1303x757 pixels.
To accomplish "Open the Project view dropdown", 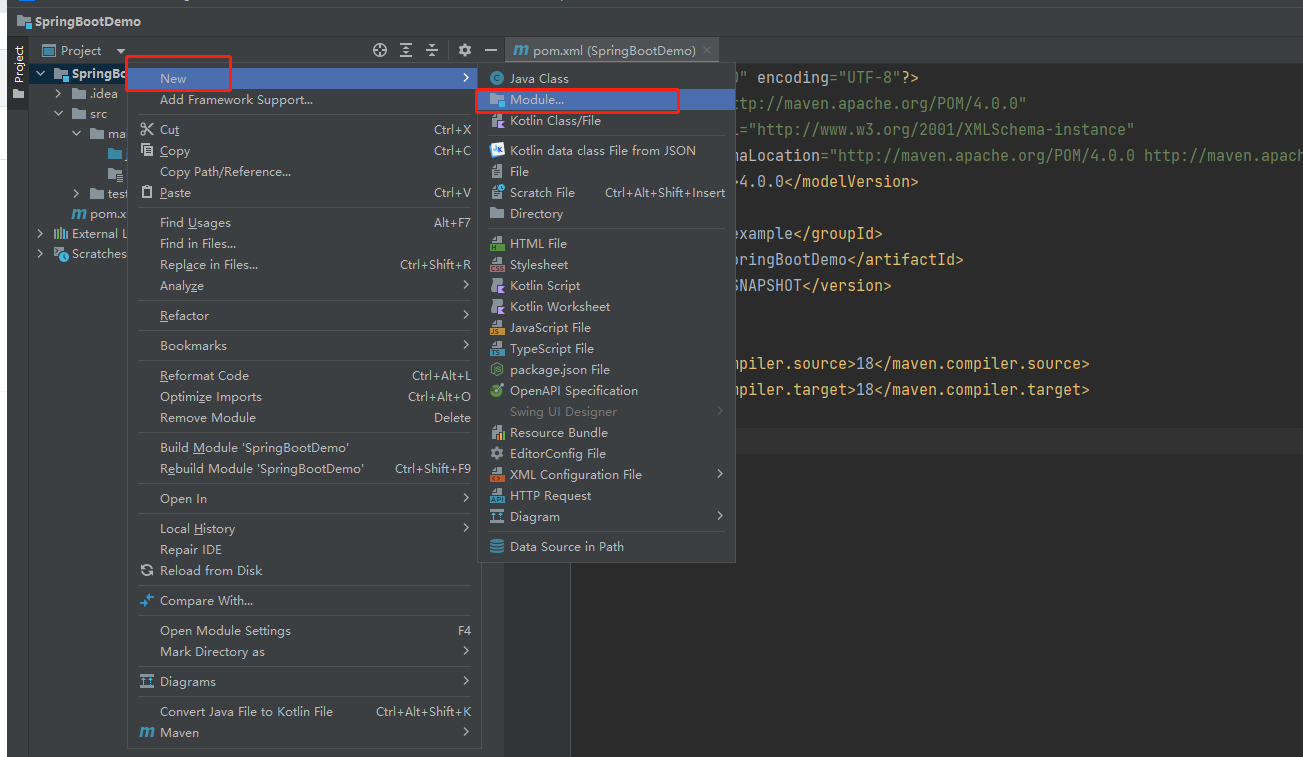I will [120, 51].
